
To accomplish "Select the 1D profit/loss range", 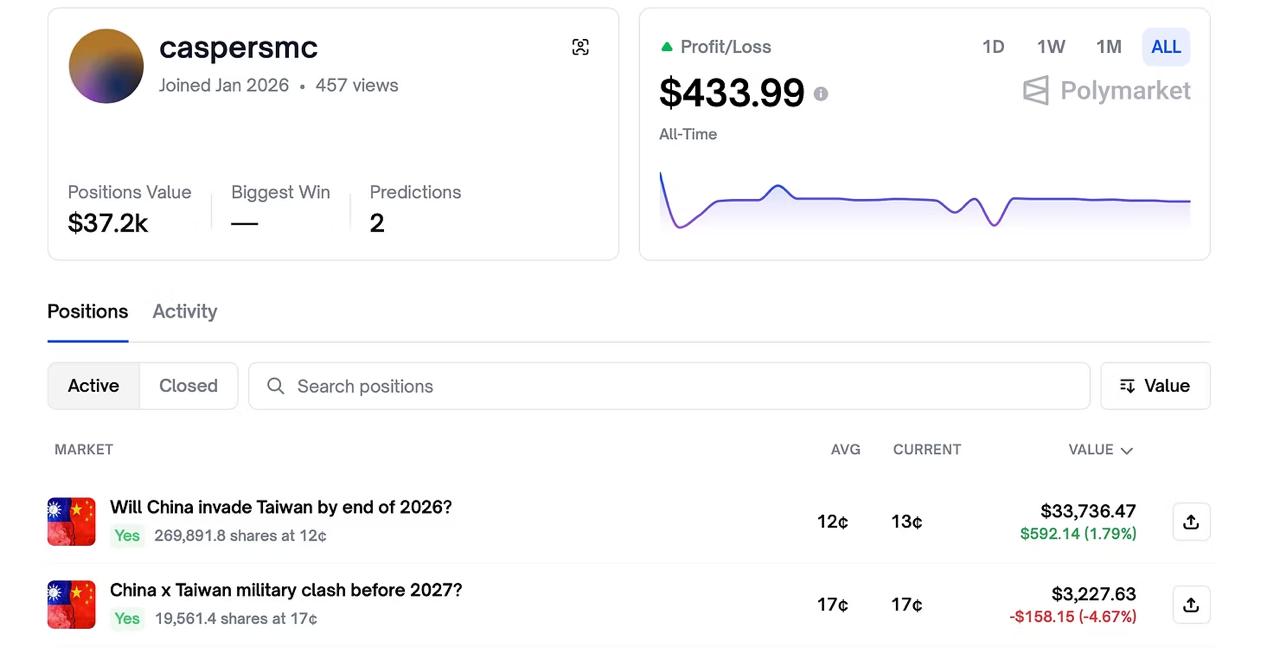I will point(992,47).
